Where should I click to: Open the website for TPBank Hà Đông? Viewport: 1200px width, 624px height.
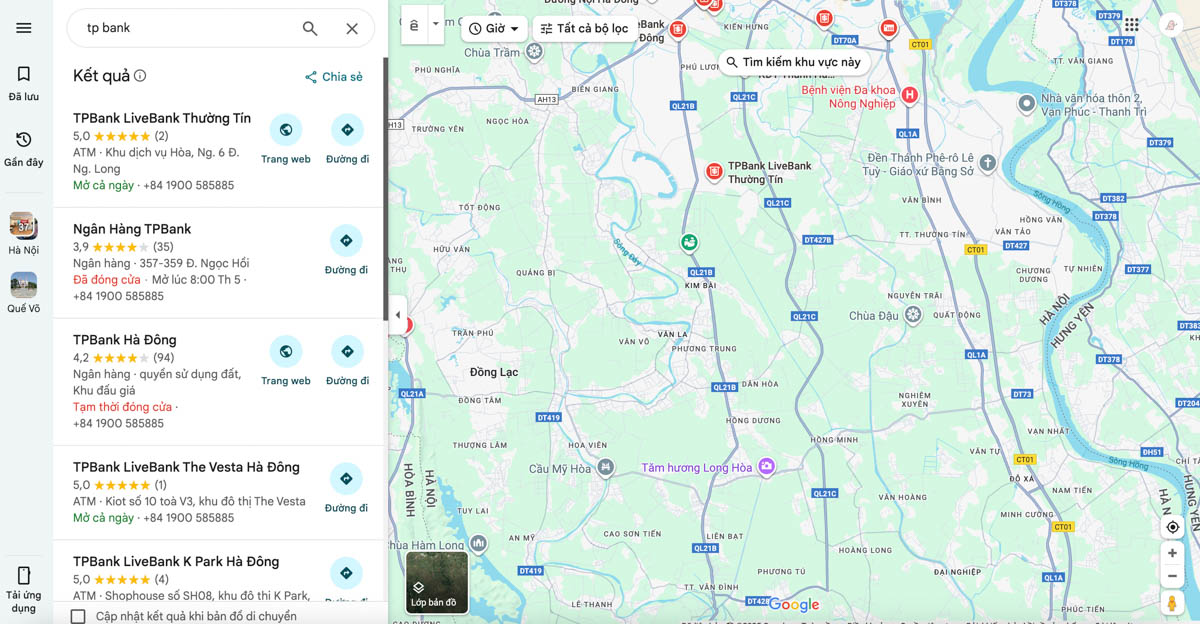click(x=286, y=361)
